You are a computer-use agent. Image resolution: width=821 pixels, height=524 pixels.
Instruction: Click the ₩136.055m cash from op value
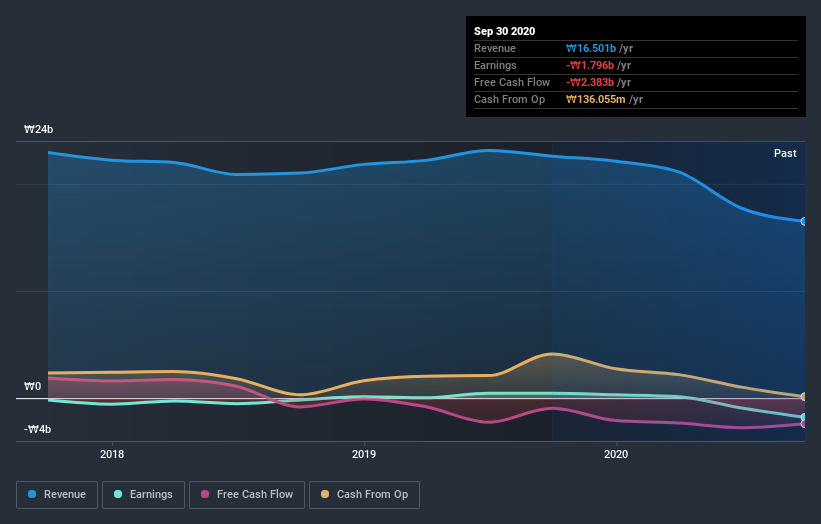595,99
